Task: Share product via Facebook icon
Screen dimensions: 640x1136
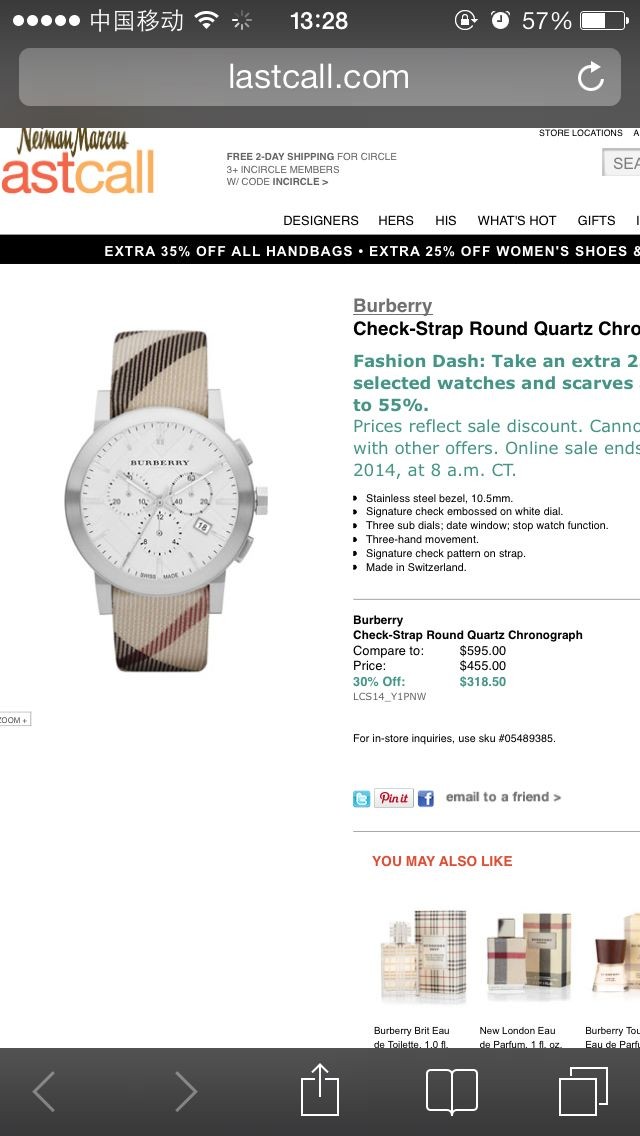Action: tap(426, 798)
